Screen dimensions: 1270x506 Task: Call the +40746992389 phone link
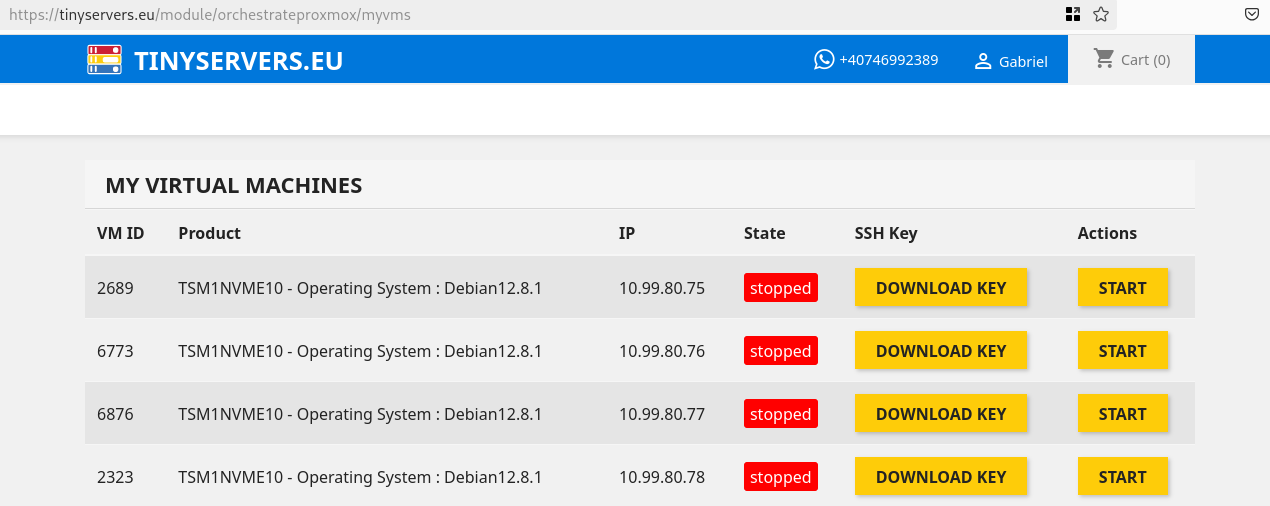click(889, 60)
